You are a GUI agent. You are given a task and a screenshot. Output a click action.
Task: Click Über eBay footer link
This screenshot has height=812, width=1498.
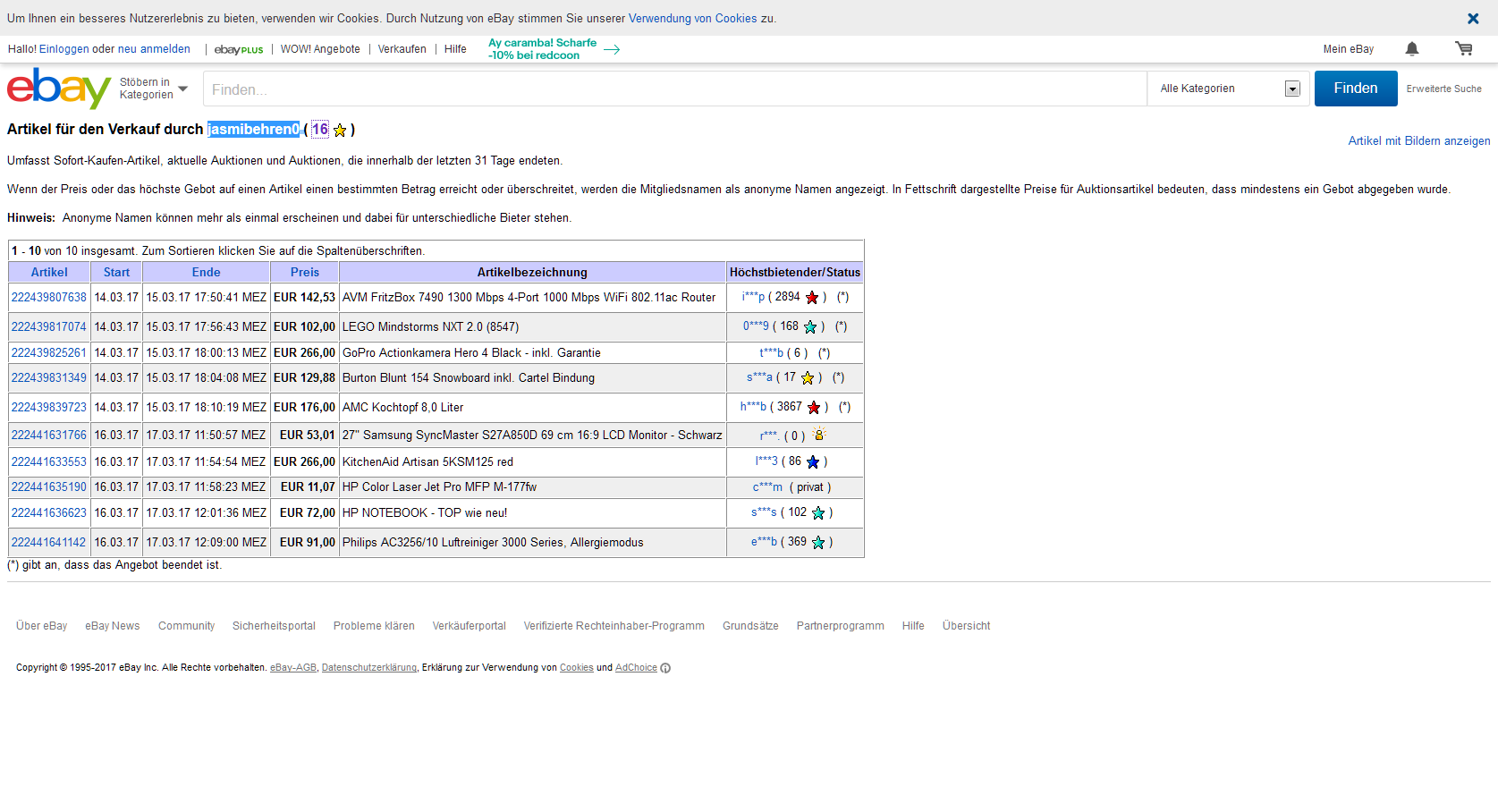coord(42,626)
